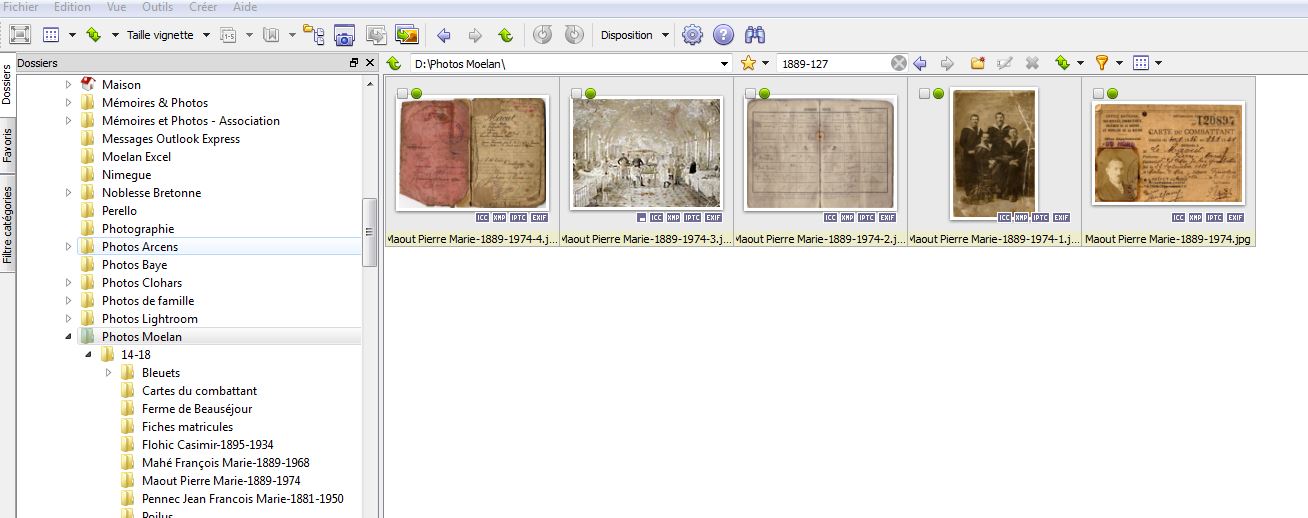Clear the 1889-127 quick filter text
Viewport: 1308px width, 518px height.
coord(899,63)
